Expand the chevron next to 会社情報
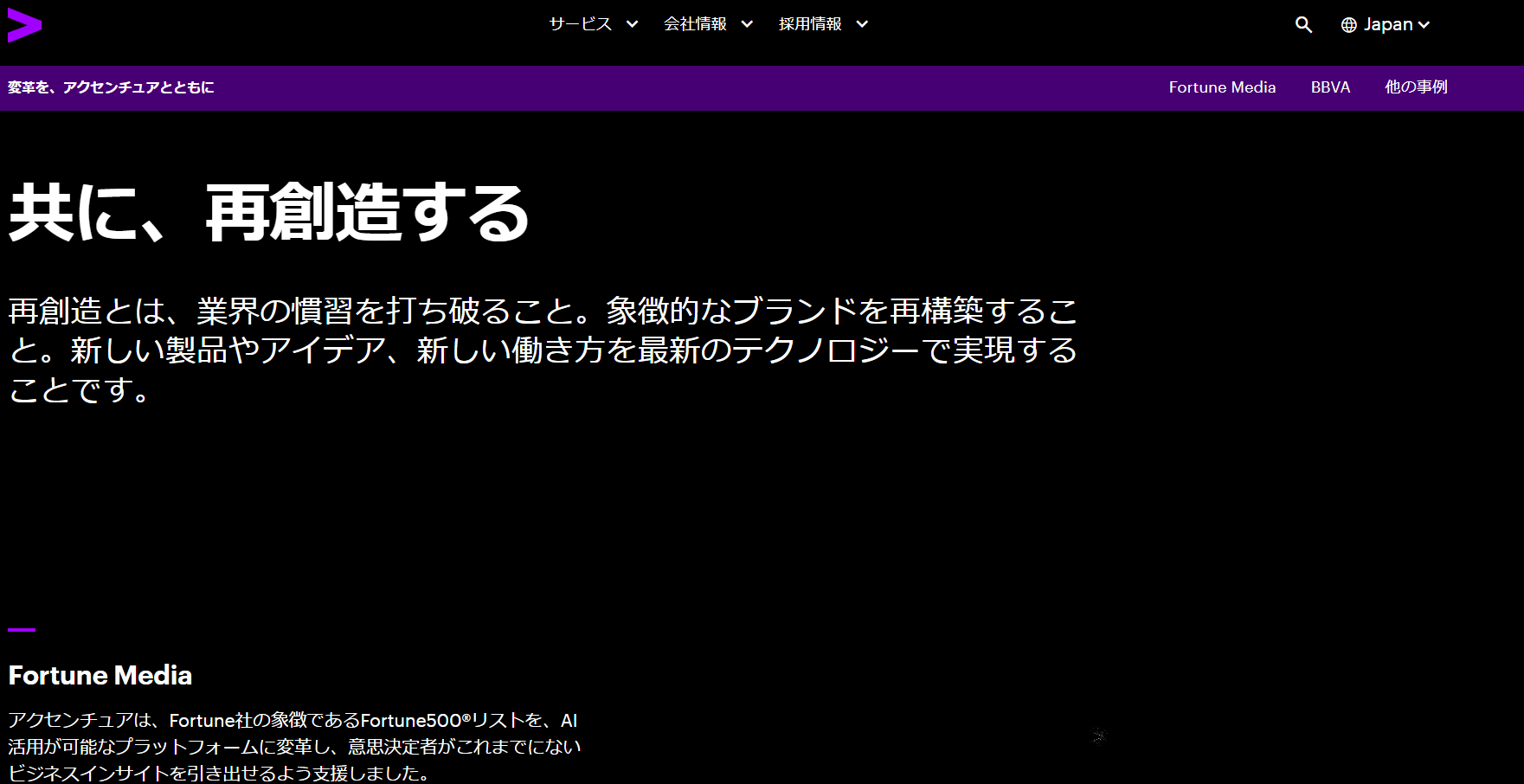 tap(747, 24)
